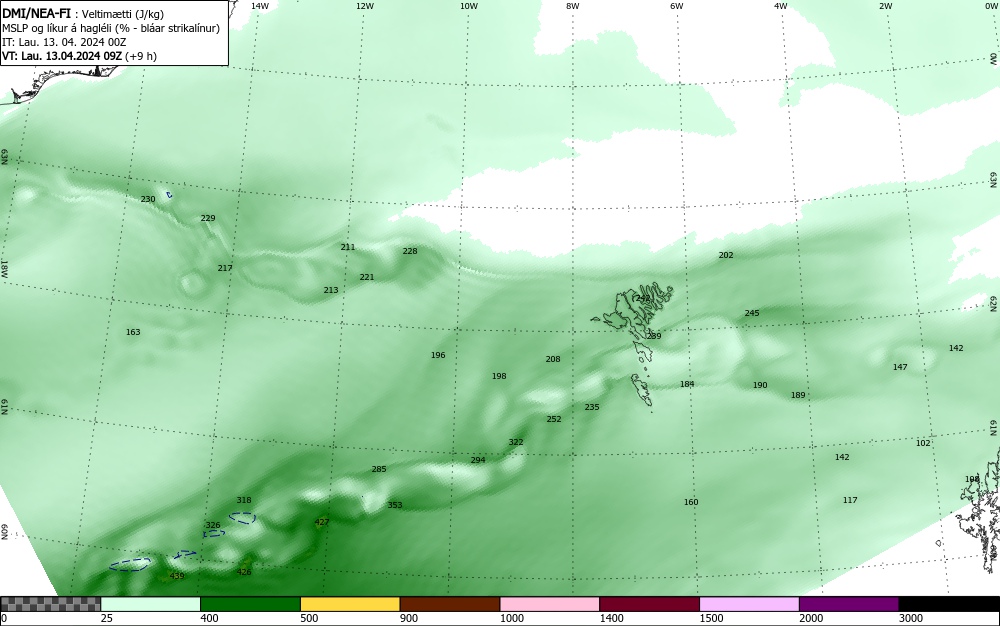The height and width of the screenshot is (626, 1000).
Task: Click the 62N label on right edge
Action: (x=994, y=304)
